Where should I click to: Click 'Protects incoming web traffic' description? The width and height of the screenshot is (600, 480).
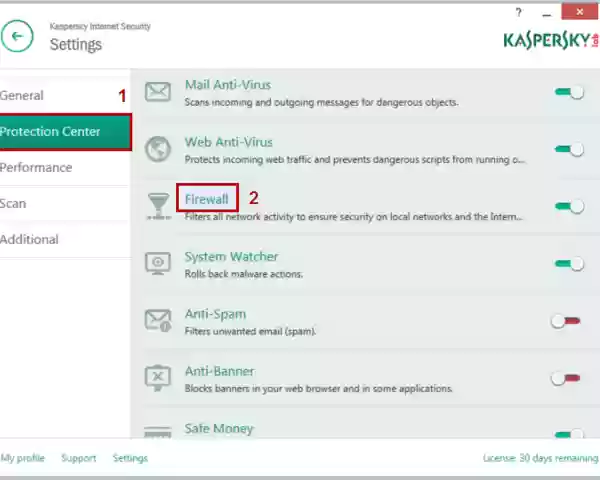(355, 159)
